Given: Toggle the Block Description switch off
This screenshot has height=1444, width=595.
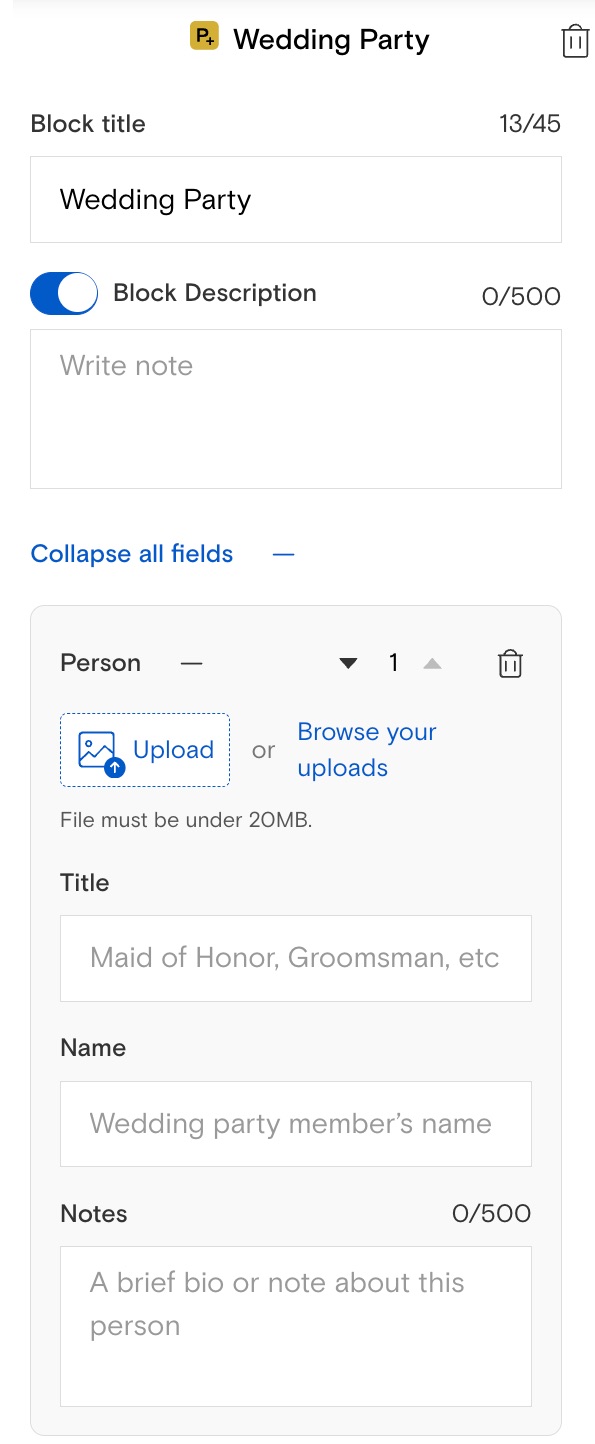Looking at the screenshot, I should coord(64,294).
